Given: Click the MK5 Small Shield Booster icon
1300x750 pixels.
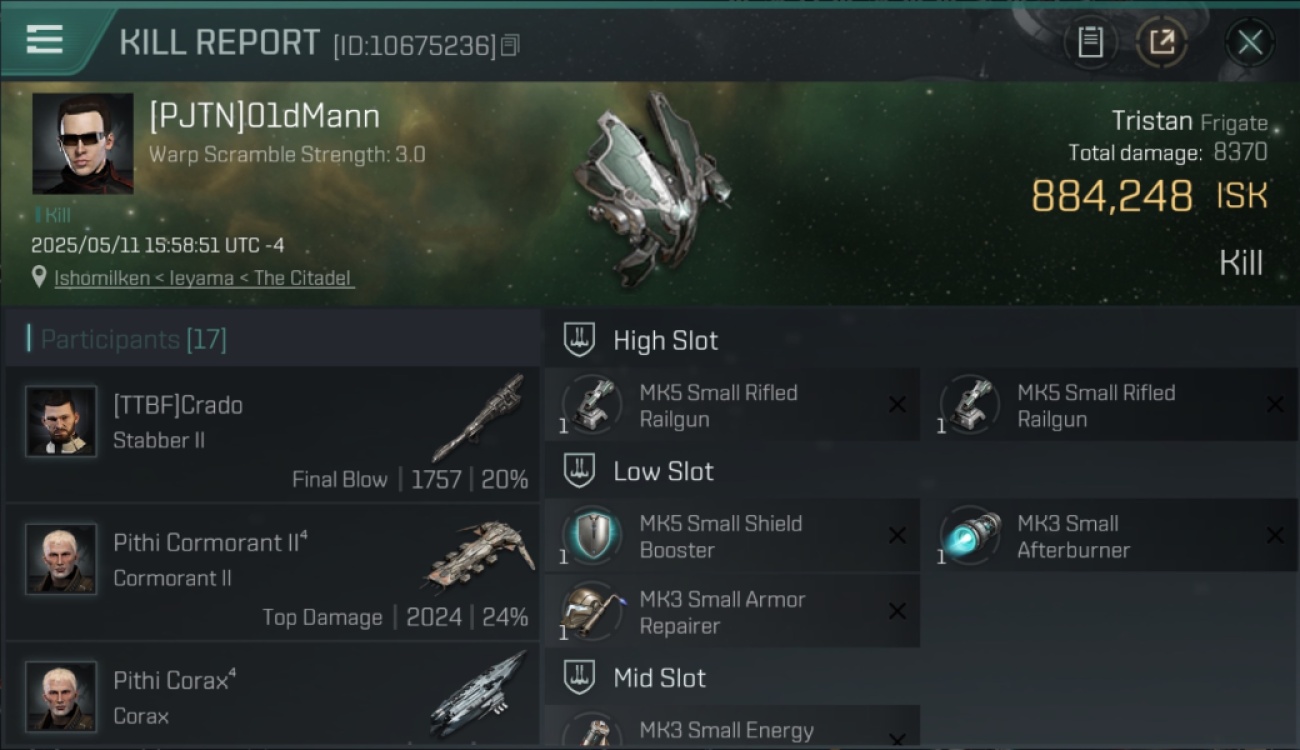Looking at the screenshot, I should 592,536.
